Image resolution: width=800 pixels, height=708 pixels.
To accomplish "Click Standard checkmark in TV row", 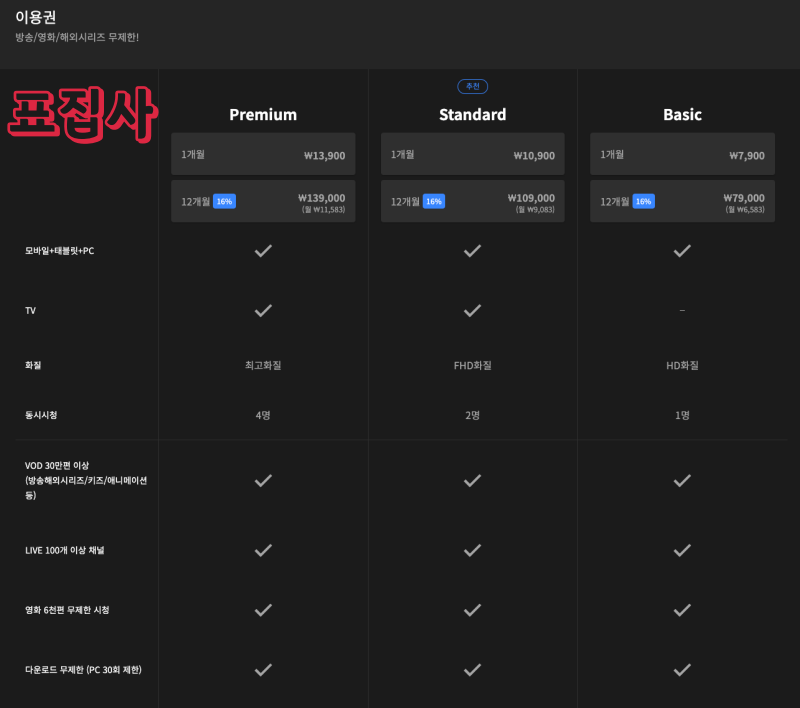I will [472, 311].
